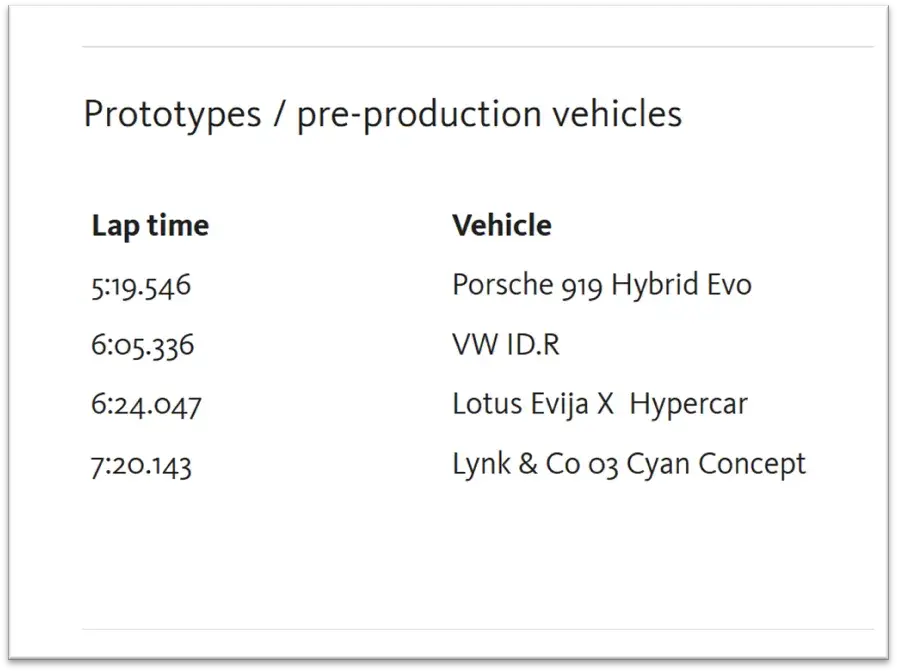899x672 pixels.
Task: Click the word Hybrid in Porsche row
Action: (x=655, y=286)
